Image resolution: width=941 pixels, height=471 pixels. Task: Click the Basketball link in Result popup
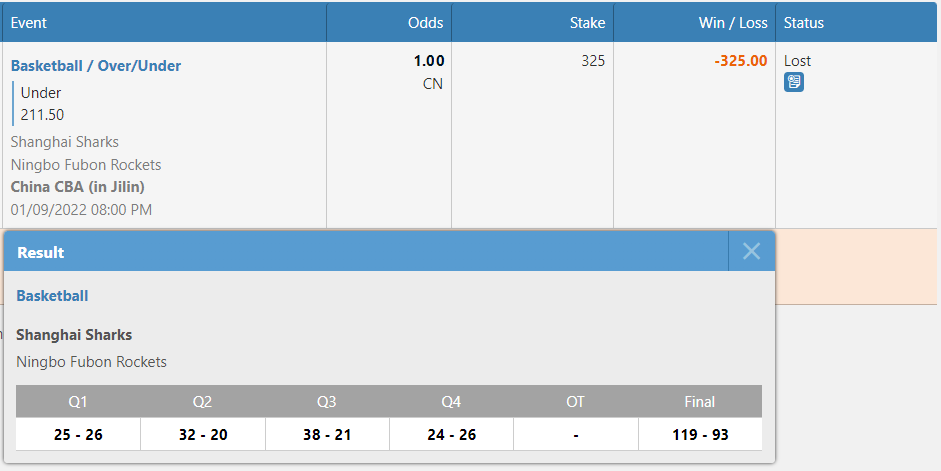52,296
